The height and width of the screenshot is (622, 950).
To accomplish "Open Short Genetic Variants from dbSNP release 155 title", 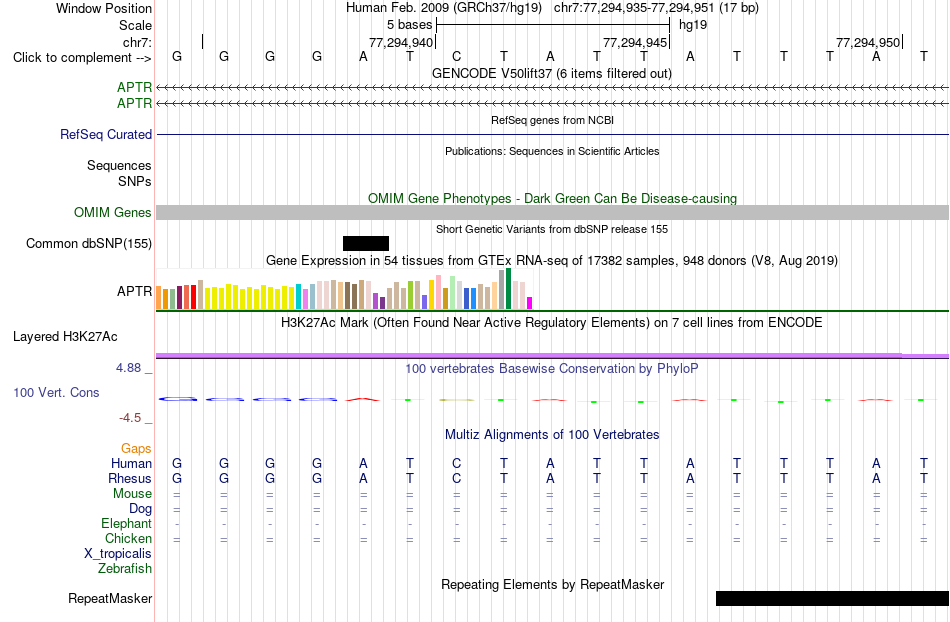I will point(552,229).
